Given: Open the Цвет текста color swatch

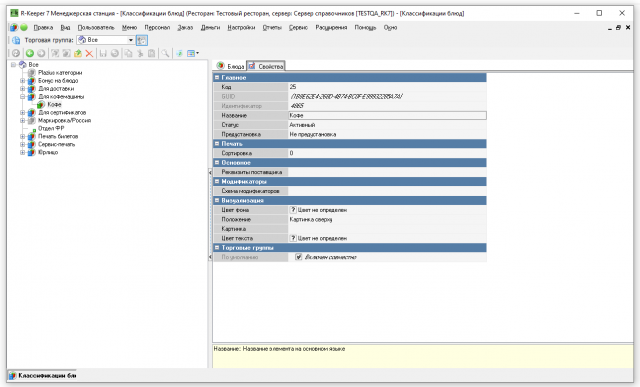Looking at the screenshot, I should coord(293,238).
